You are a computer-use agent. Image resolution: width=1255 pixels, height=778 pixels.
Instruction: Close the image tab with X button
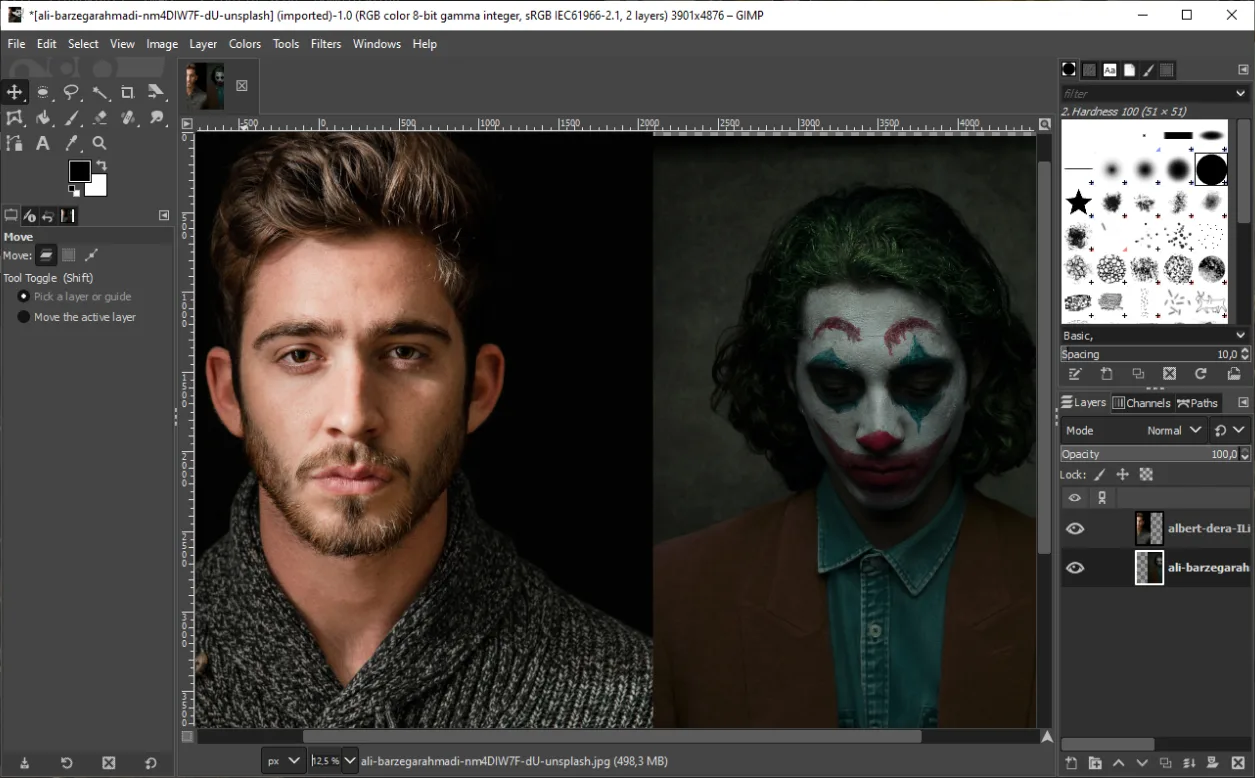tap(242, 86)
